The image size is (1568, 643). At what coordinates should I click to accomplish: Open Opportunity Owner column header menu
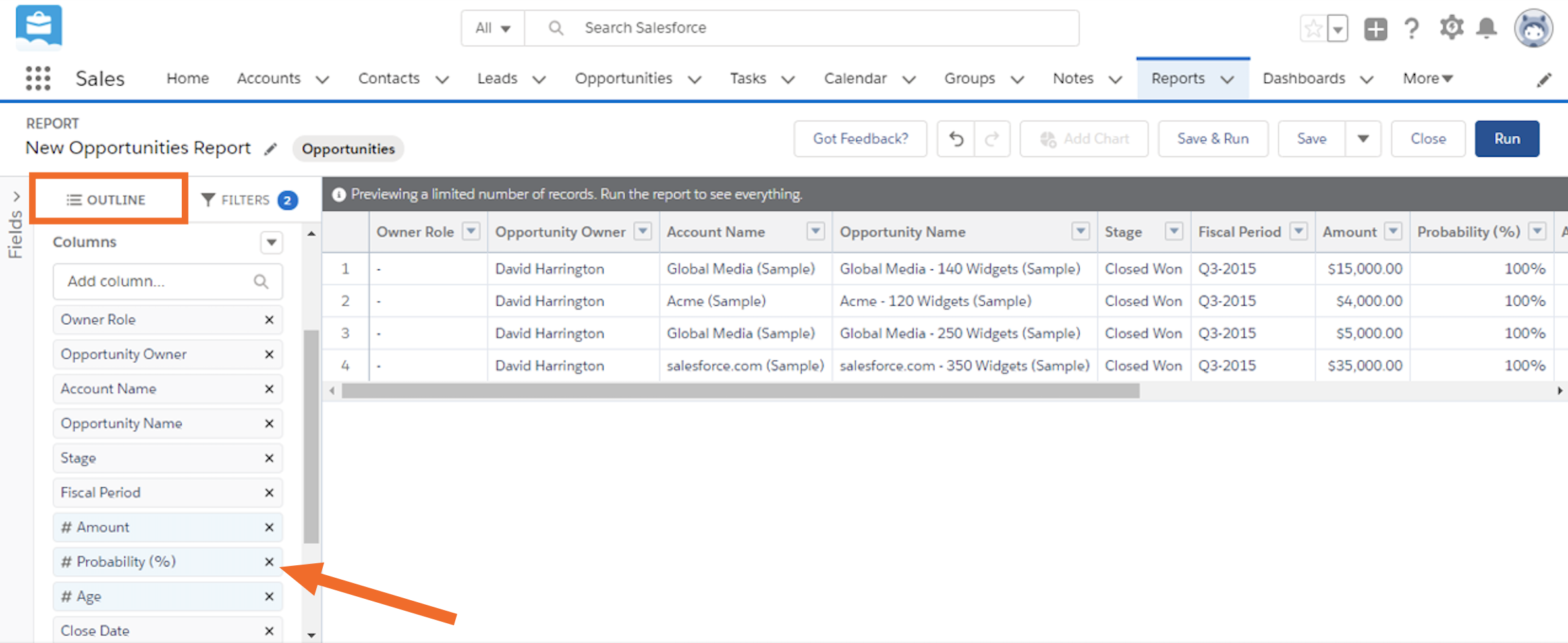pyautogui.click(x=642, y=231)
